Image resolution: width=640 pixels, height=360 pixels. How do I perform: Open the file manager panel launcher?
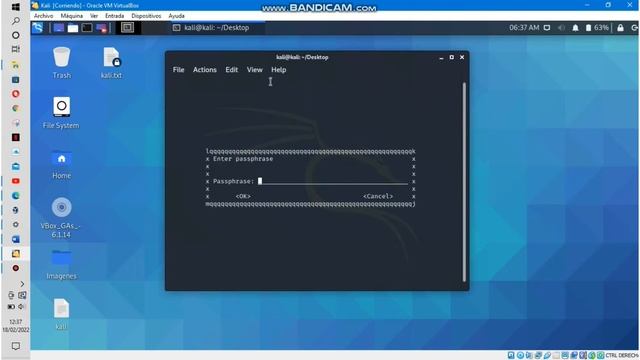click(x=73, y=28)
